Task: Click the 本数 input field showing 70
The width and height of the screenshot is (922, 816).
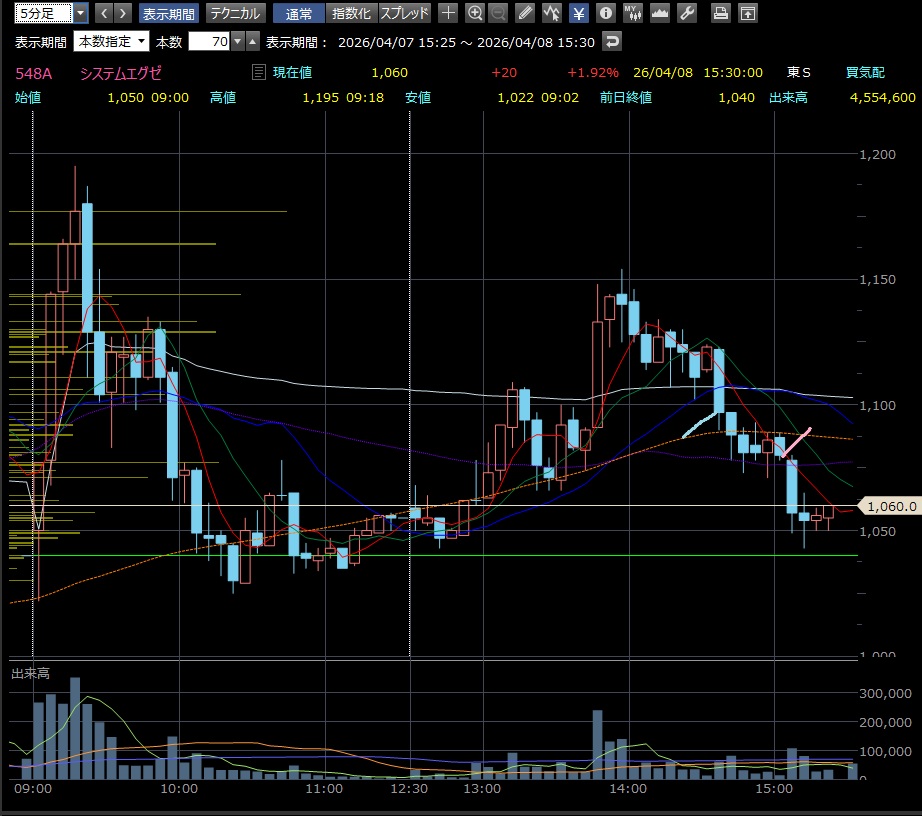Action: coord(208,42)
